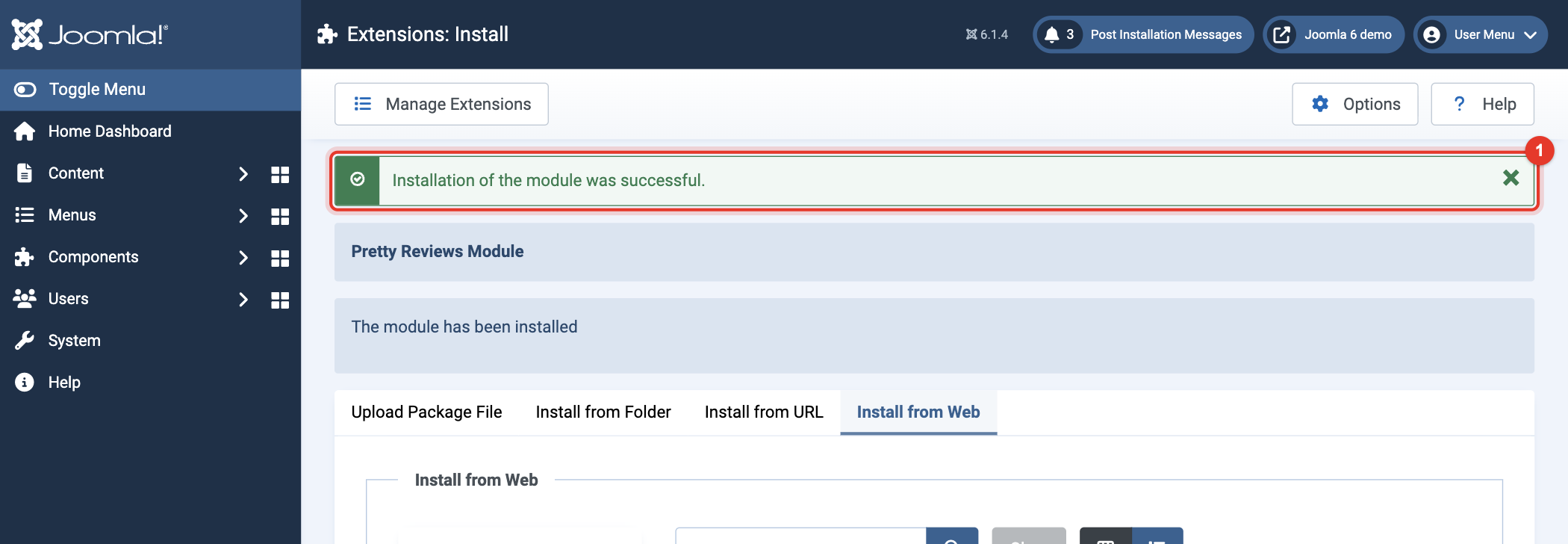Open Menus dashboard grid icon
Screen dimensions: 1568x544
[280, 216]
